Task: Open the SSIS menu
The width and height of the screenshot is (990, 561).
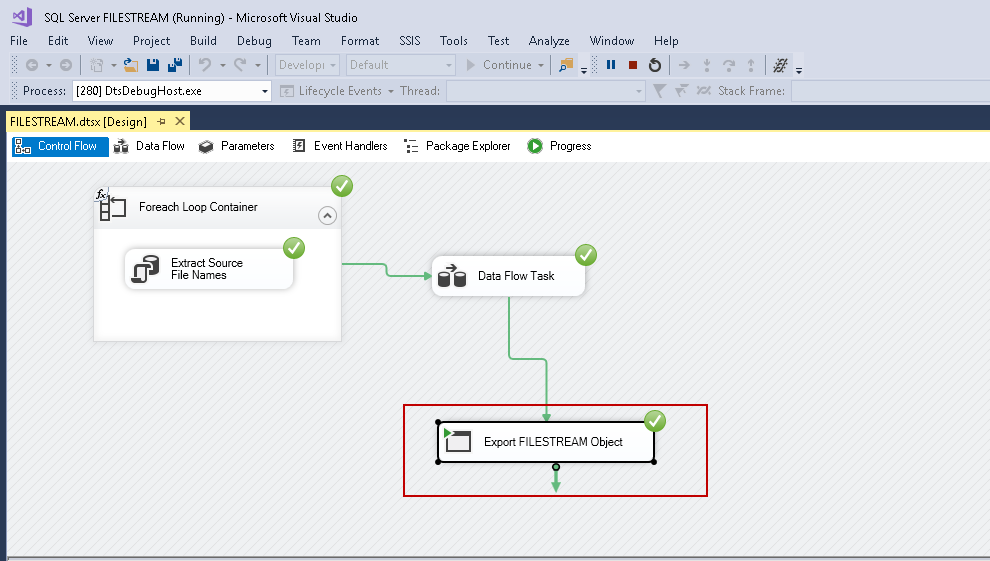Action: [x=409, y=41]
